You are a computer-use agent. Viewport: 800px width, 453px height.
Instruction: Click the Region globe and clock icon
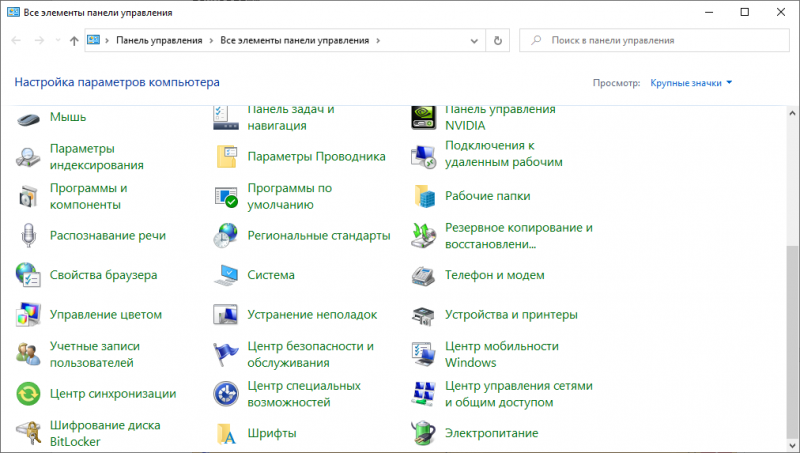226,235
